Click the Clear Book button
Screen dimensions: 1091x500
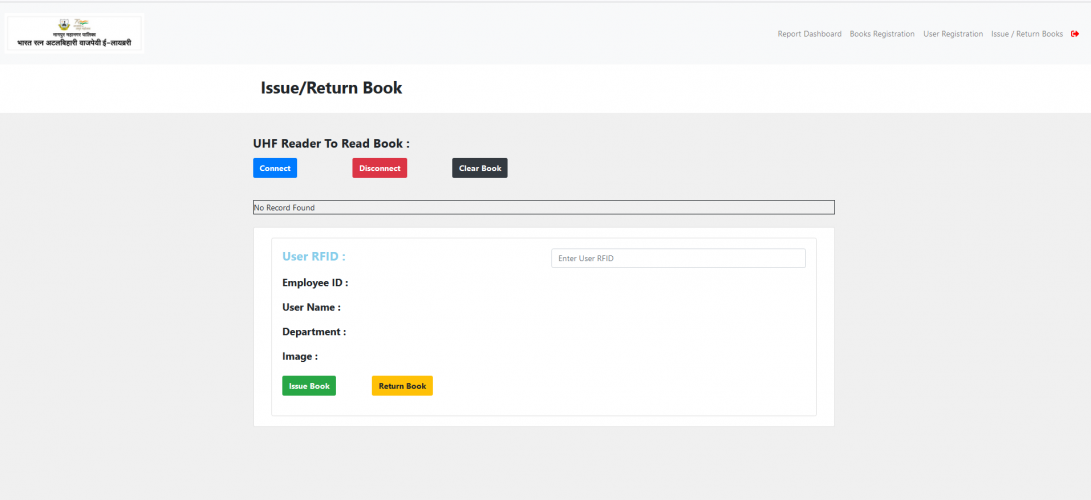480,168
